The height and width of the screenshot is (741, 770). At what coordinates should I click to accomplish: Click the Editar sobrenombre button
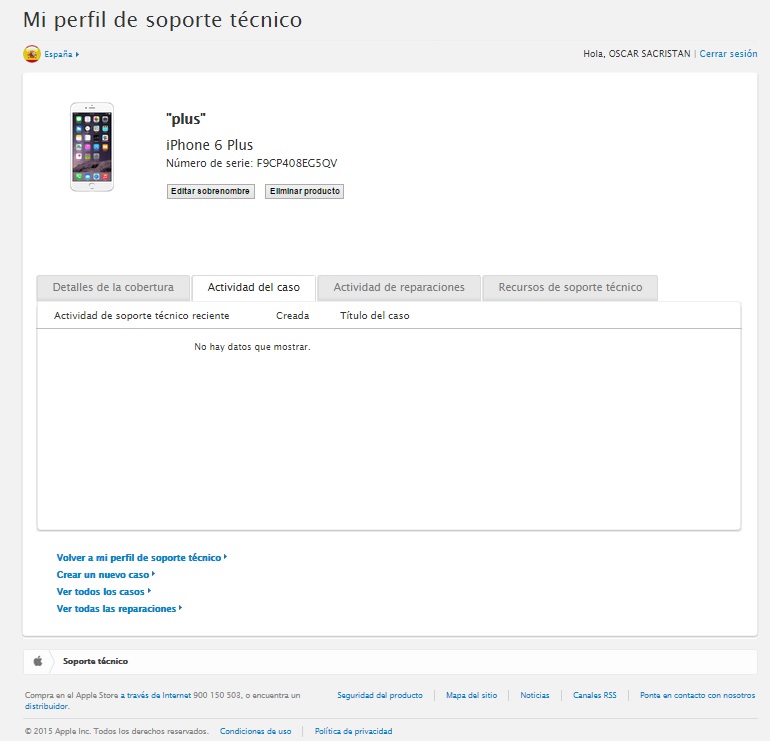[x=211, y=191]
